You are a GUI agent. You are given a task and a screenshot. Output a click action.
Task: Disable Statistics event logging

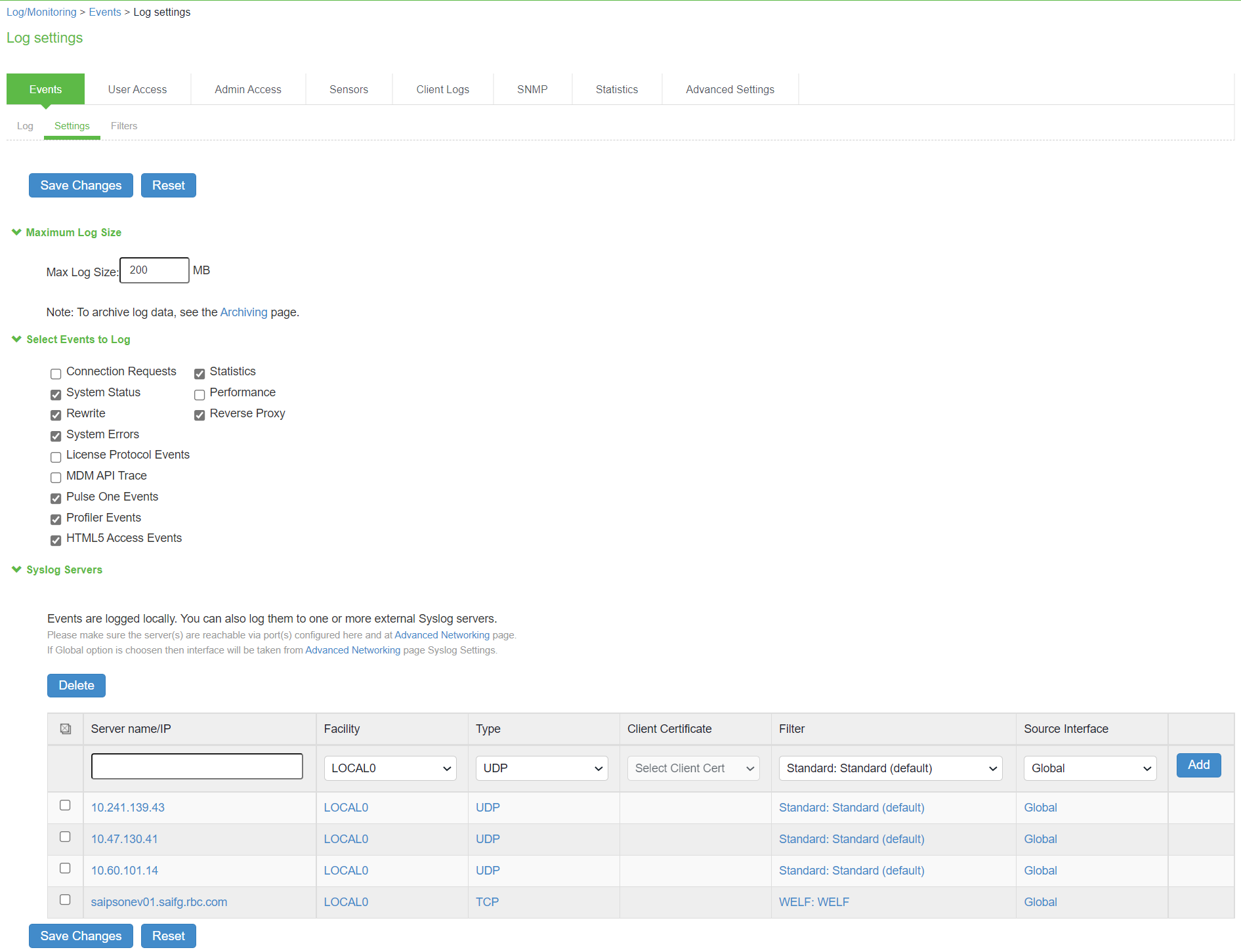coord(200,373)
